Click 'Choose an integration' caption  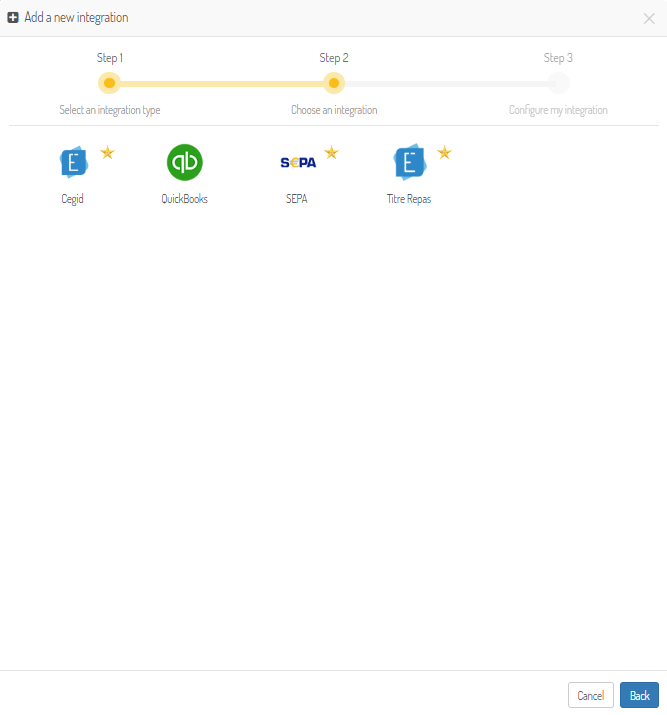point(334,110)
